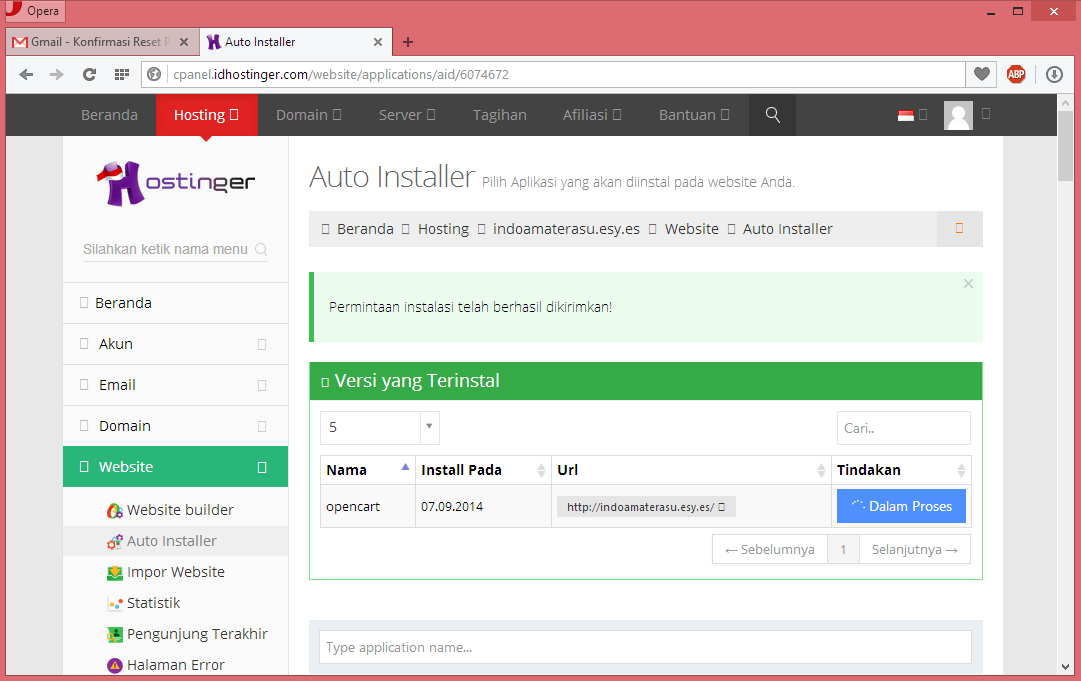
Task: Click the orange breadcrumb bar icon
Action: point(959,229)
